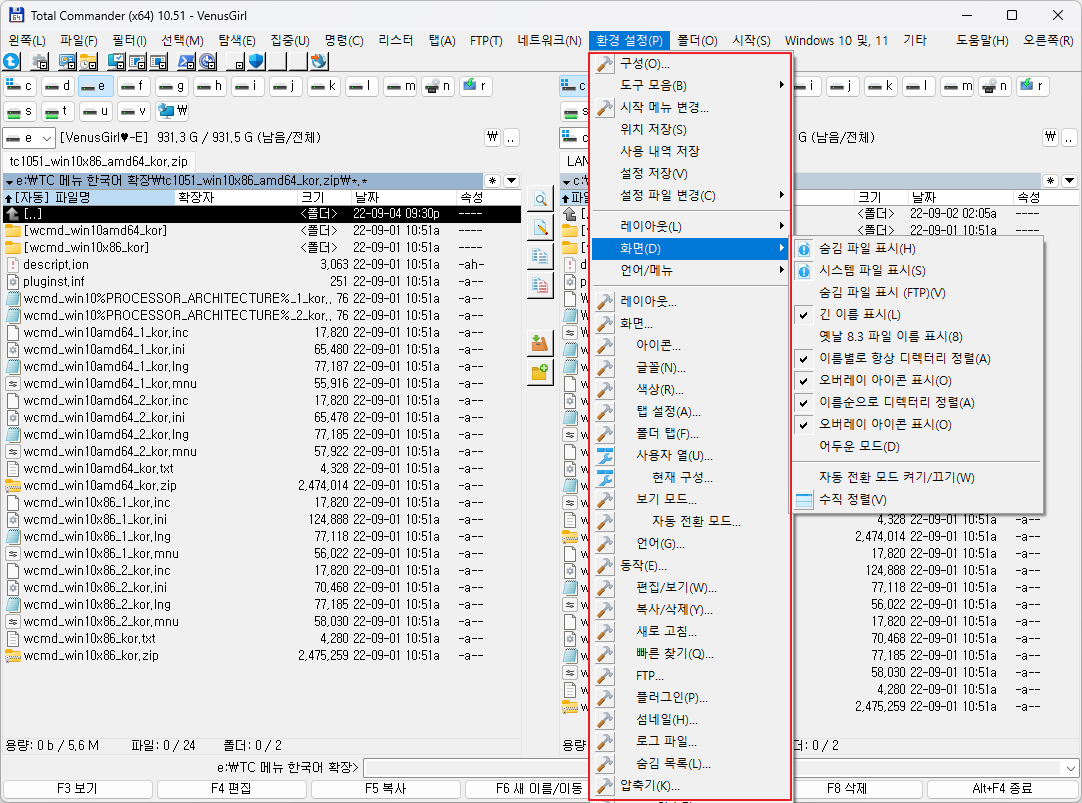The image size is (1082, 803).
Task: Select drive r in left panel drive bar
Action: (475, 86)
